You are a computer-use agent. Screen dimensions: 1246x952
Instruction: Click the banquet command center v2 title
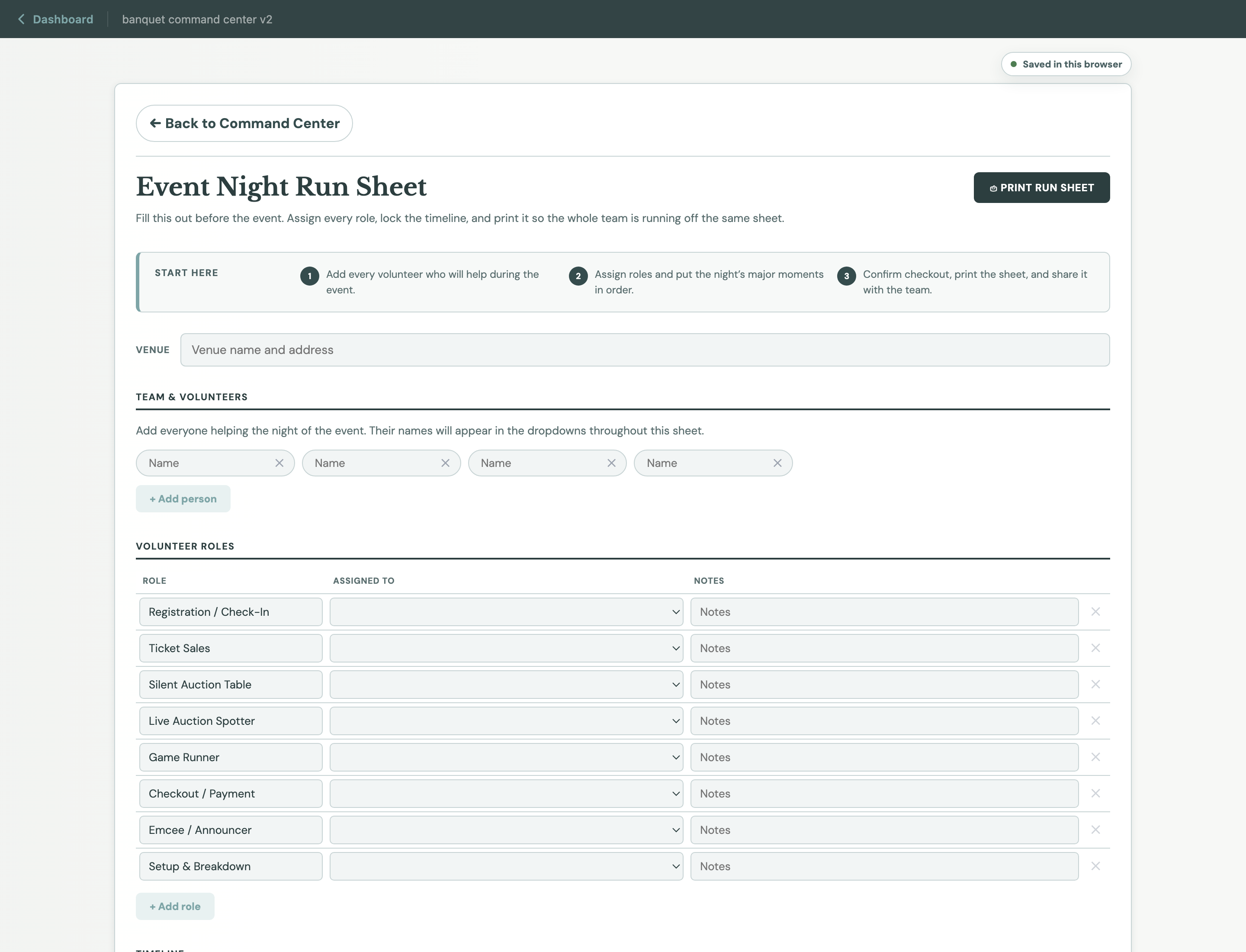(x=197, y=19)
